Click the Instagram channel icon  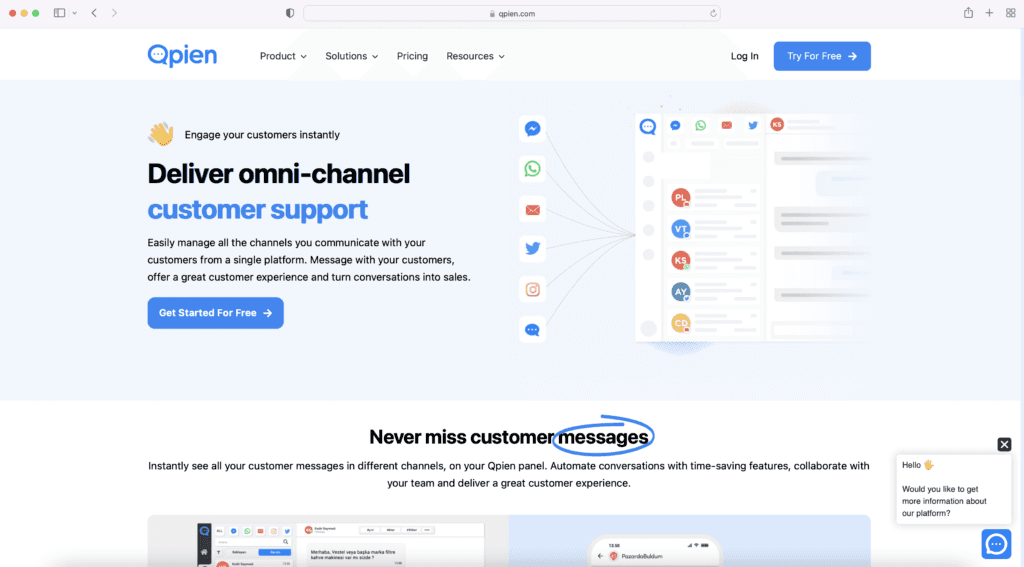pyautogui.click(x=532, y=289)
